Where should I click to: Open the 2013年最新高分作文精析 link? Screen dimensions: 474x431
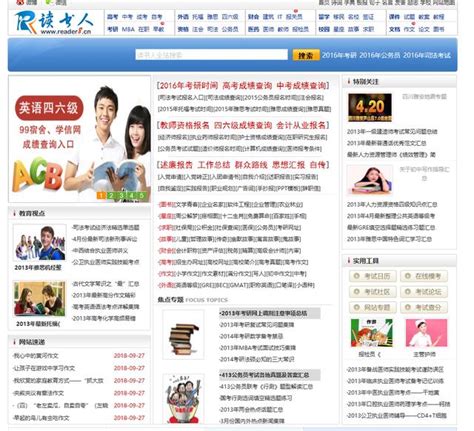(x=103, y=295)
